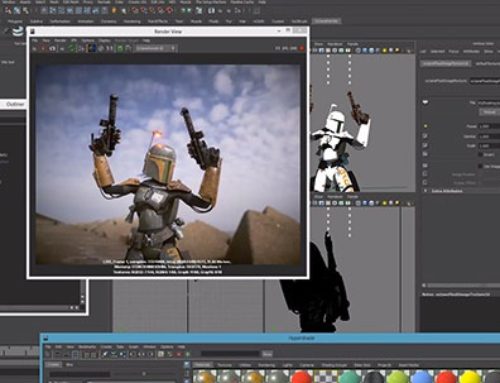Click the Show button in Hypershade toolbar

pyautogui.click(x=267, y=354)
